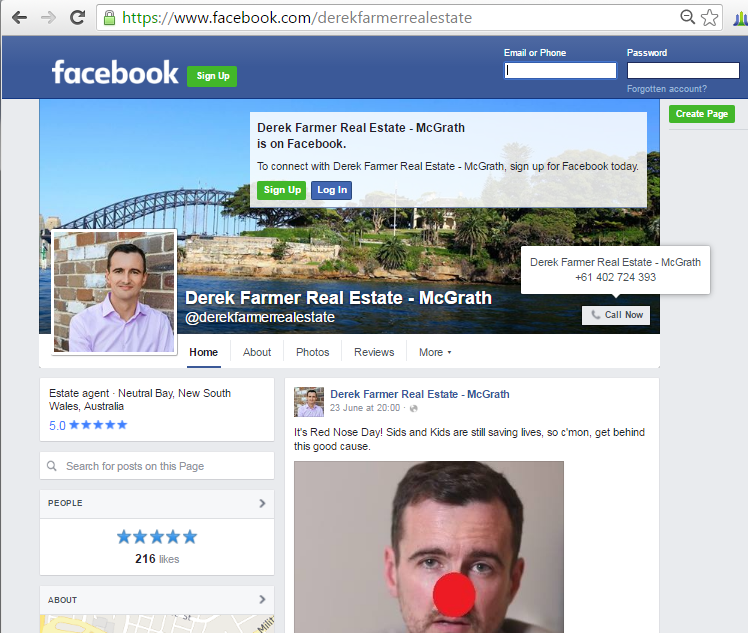
Task: Click the browser extension icon at the toolbar's right end
Action: (741, 19)
